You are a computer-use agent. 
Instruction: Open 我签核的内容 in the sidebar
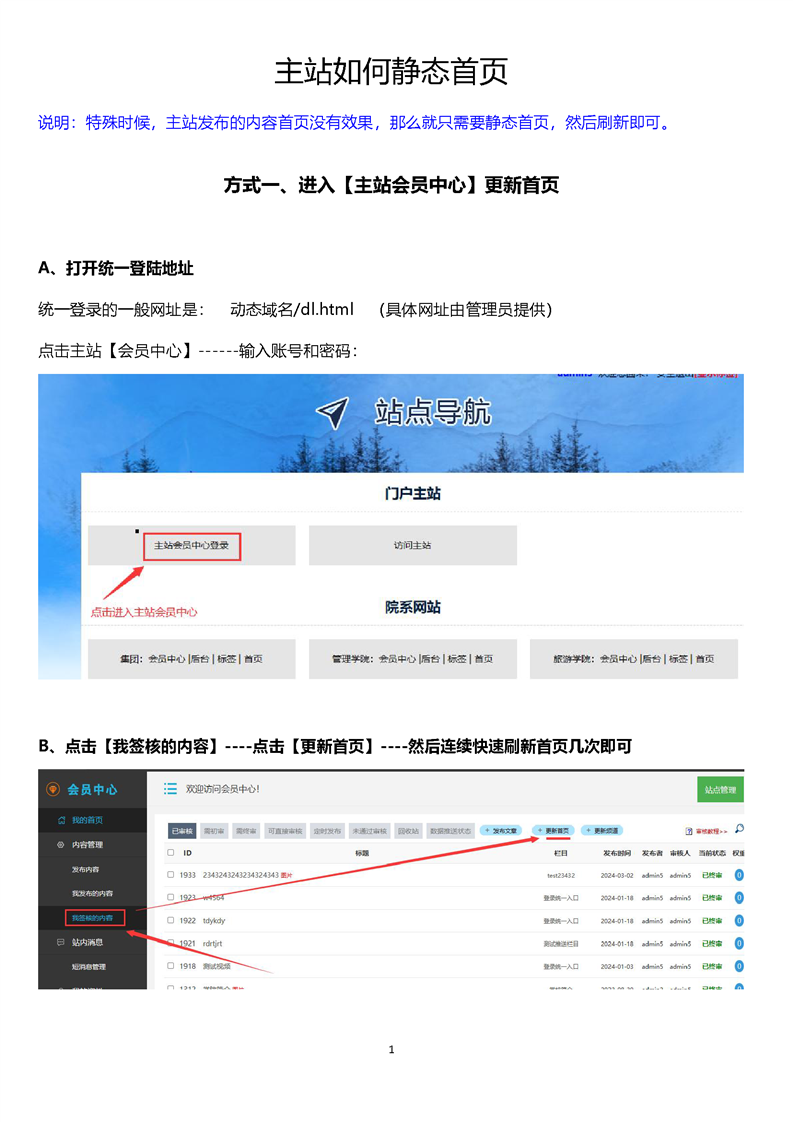(92, 917)
